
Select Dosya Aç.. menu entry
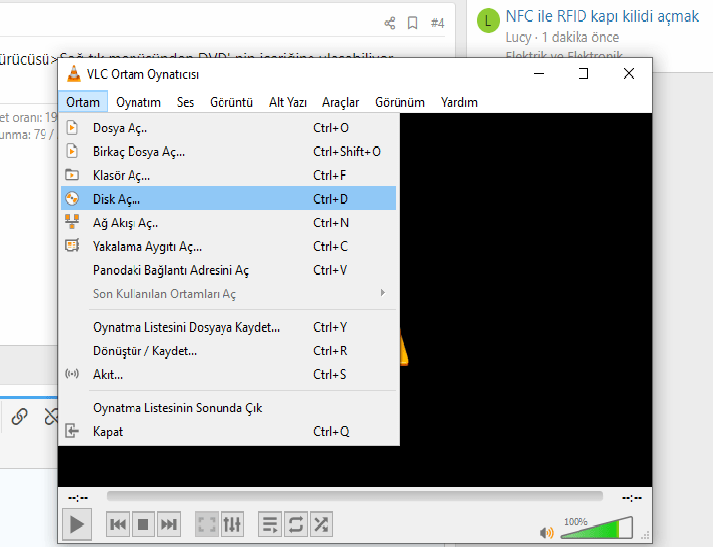(228, 128)
